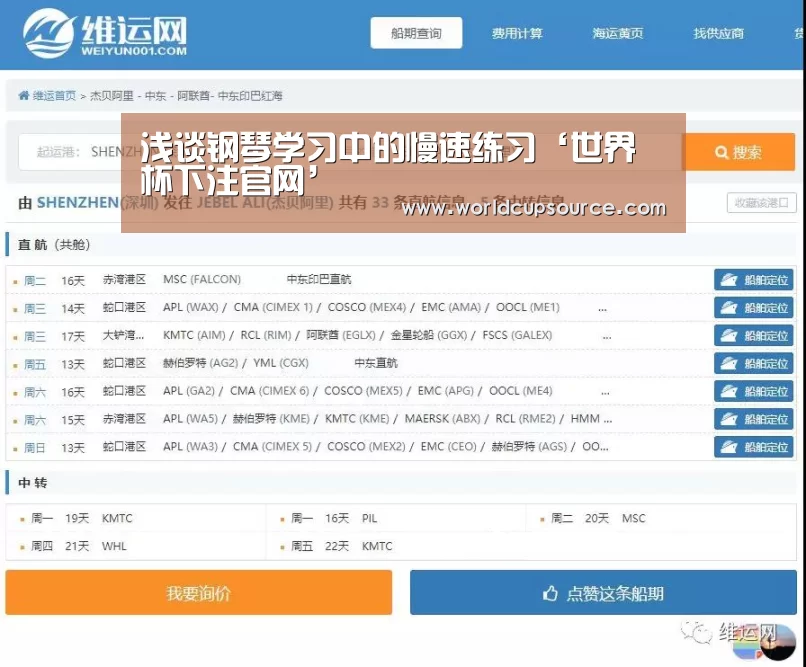This screenshot has height=667, width=806.
Task: Click 船舶定位 for the 赫伯罗特 (AG2) row
Action: 754,363
